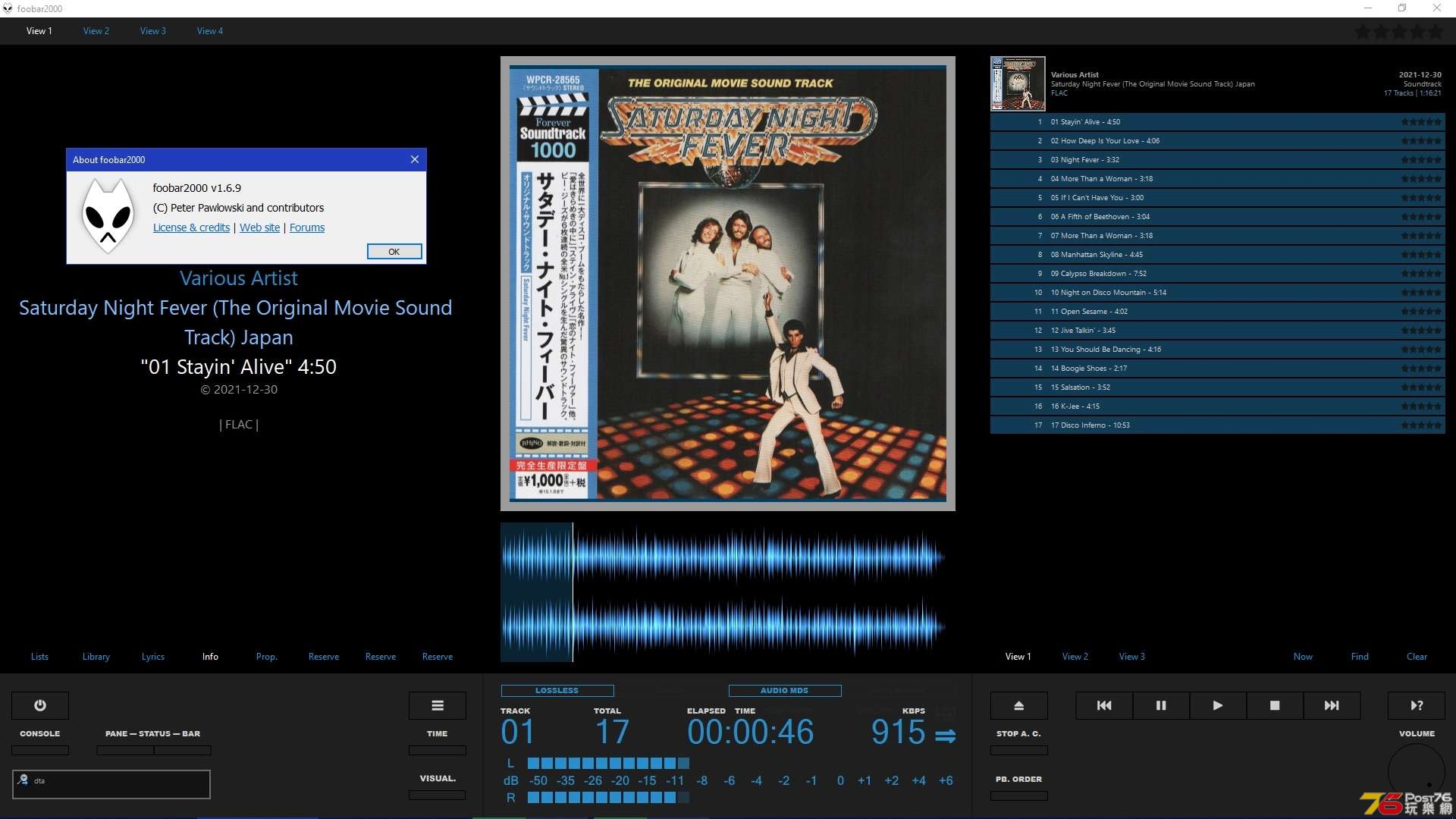The height and width of the screenshot is (819, 1456).
Task: Select track 02 How Deep Is Your Love
Action: [1217, 140]
